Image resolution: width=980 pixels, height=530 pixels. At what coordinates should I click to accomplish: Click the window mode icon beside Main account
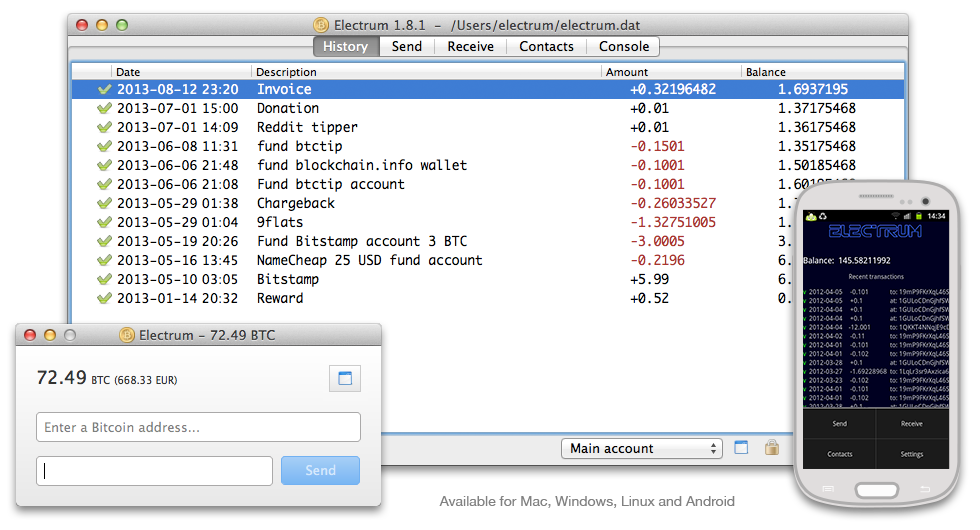click(741, 448)
